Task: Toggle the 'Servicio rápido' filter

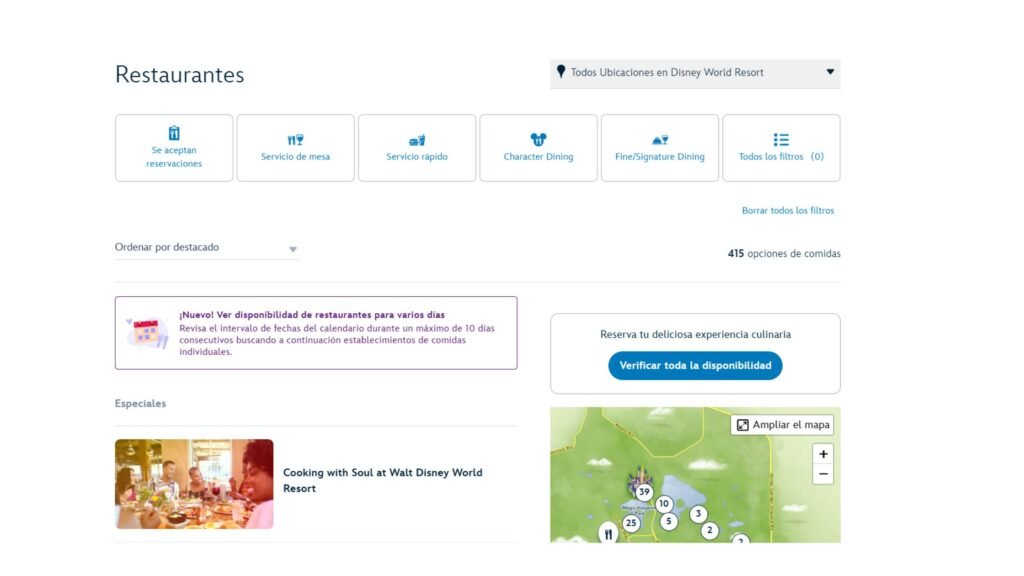Action: coord(417,148)
